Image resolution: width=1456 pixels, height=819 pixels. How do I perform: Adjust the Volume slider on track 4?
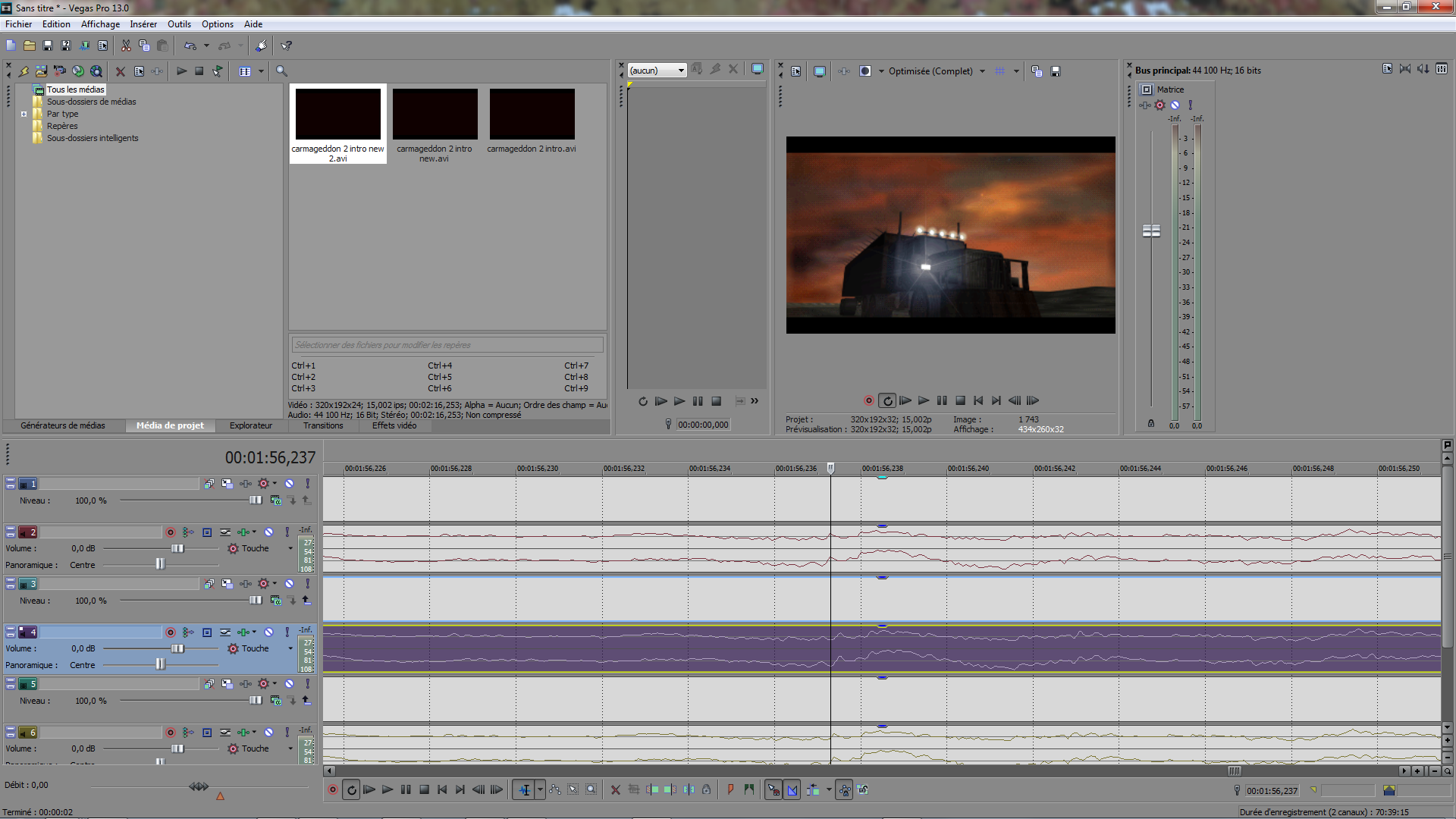click(x=178, y=648)
